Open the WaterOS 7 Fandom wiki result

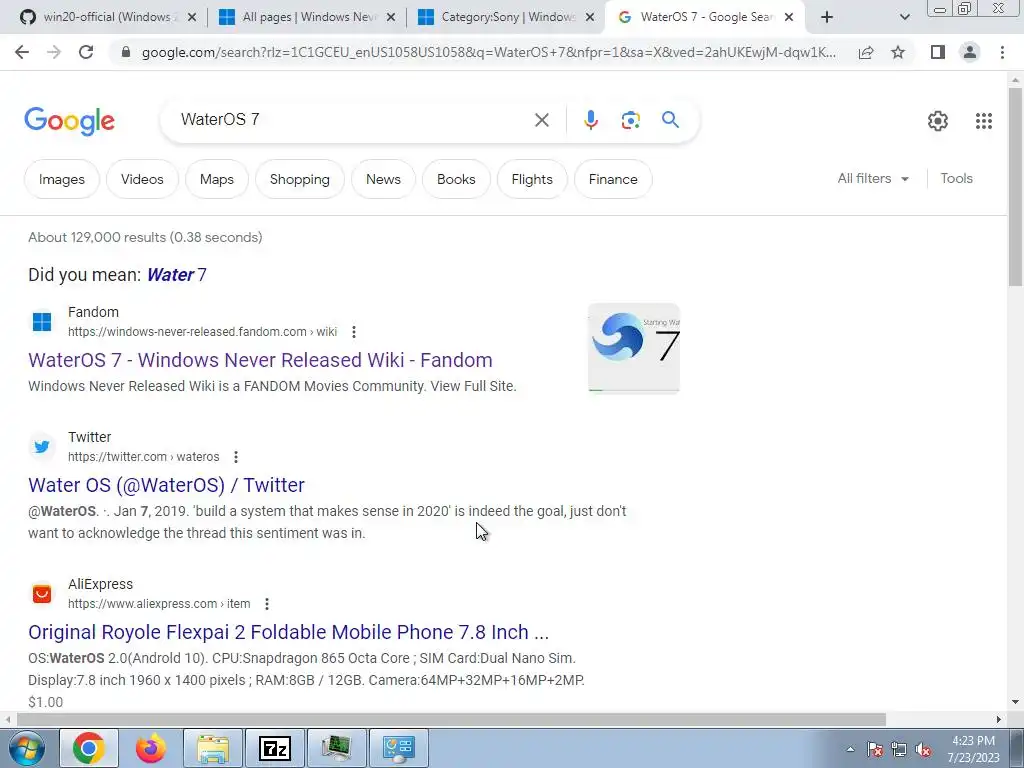coord(260,360)
